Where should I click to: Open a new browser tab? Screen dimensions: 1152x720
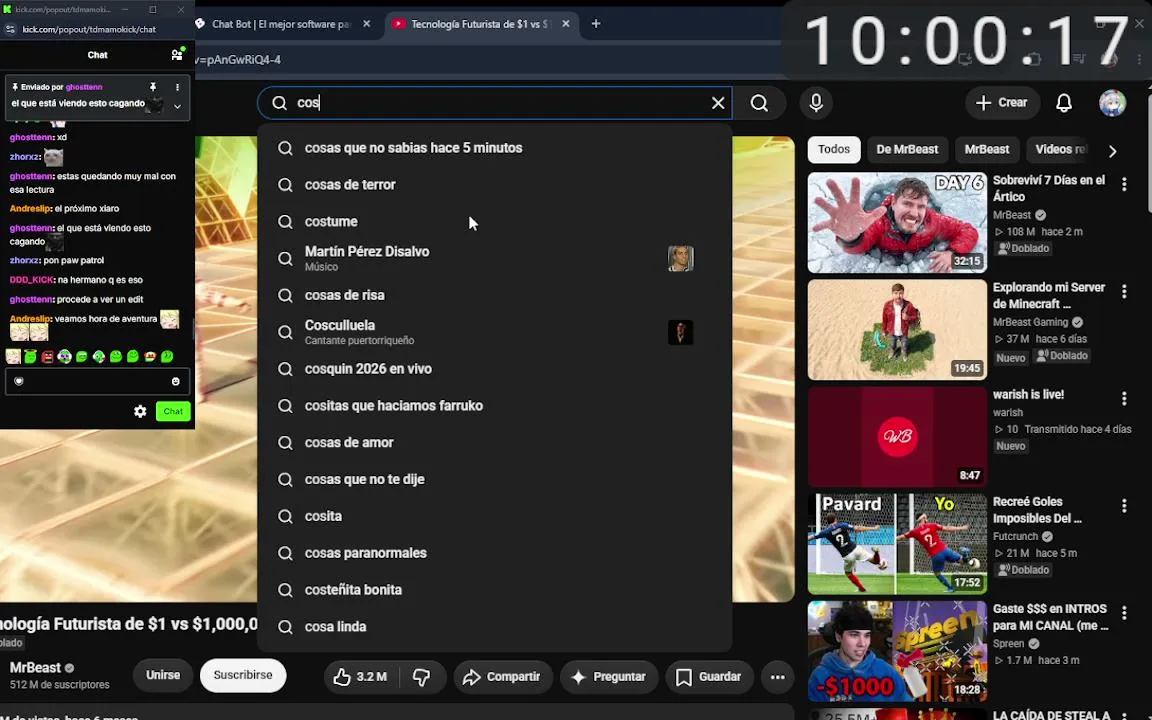coord(596,24)
